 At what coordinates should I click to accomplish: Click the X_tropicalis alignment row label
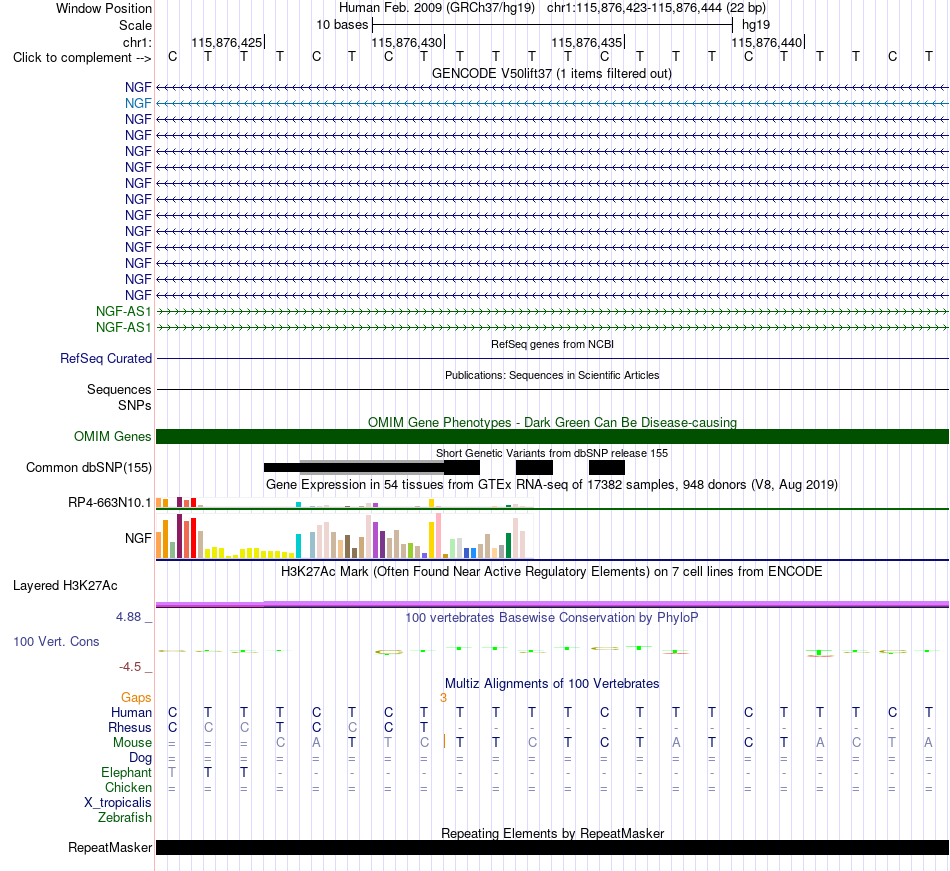118,803
